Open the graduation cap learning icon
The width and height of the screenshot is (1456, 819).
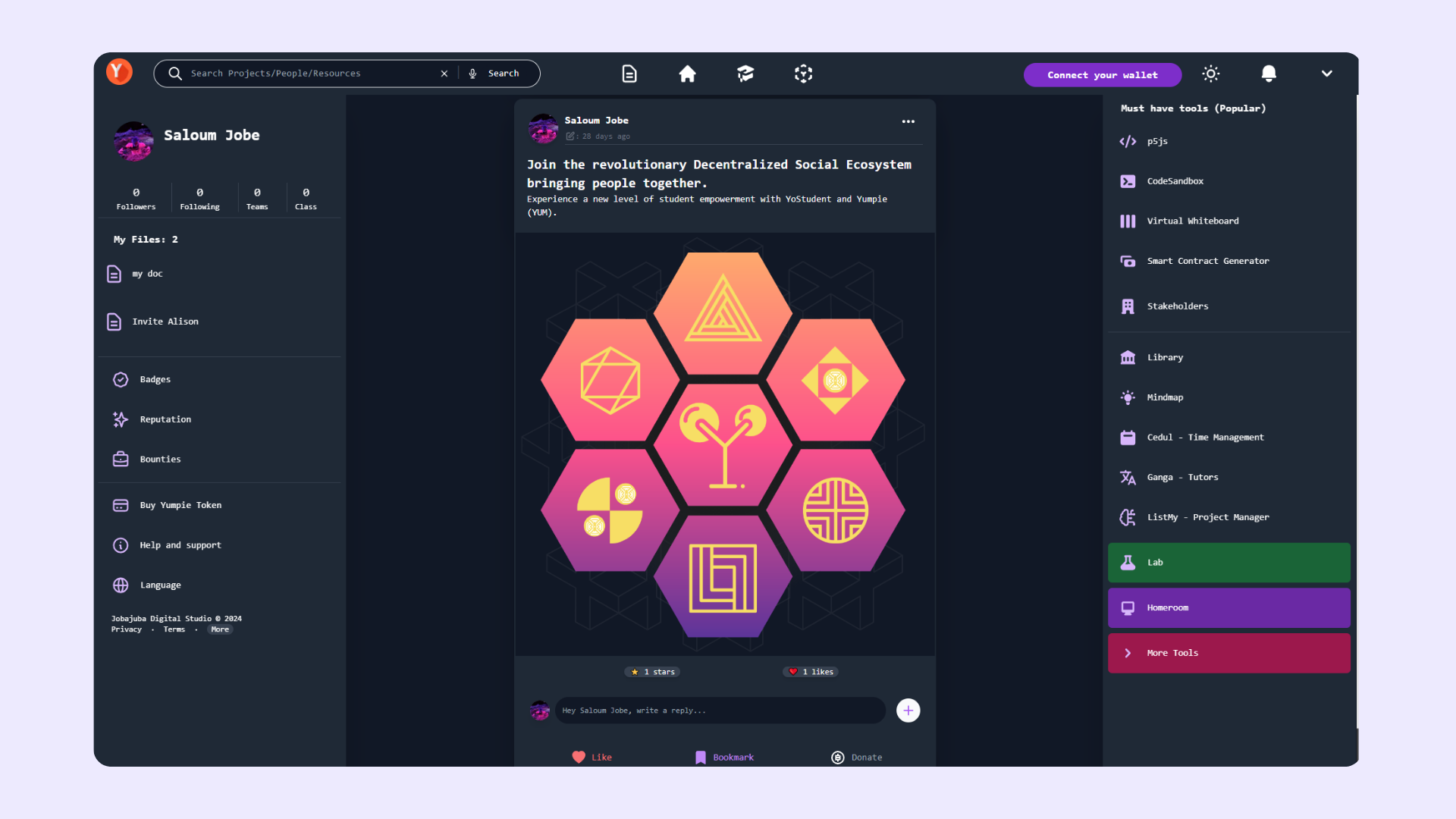tap(745, 74)
